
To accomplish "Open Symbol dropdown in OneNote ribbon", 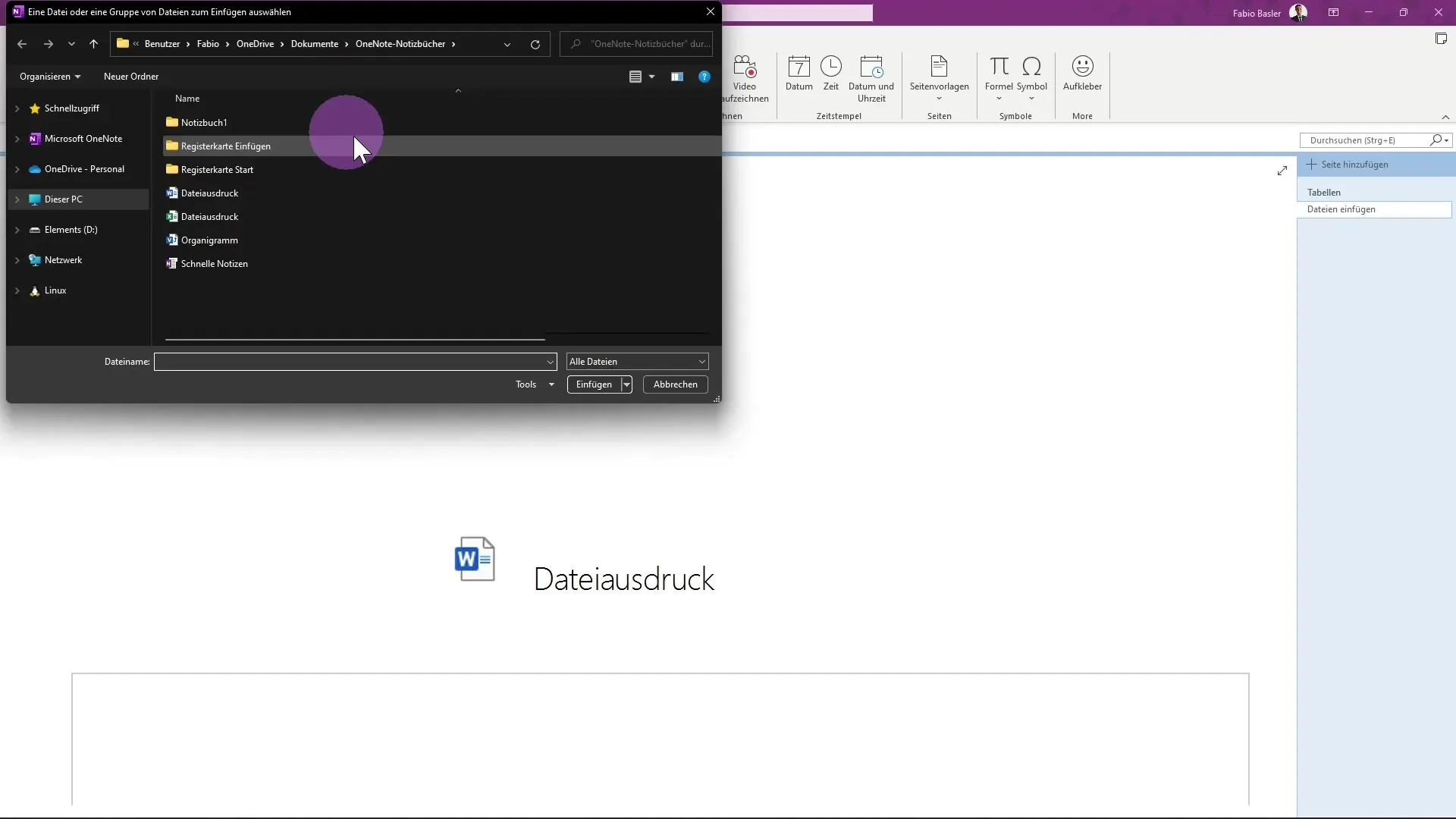I will click(1032, 79).
